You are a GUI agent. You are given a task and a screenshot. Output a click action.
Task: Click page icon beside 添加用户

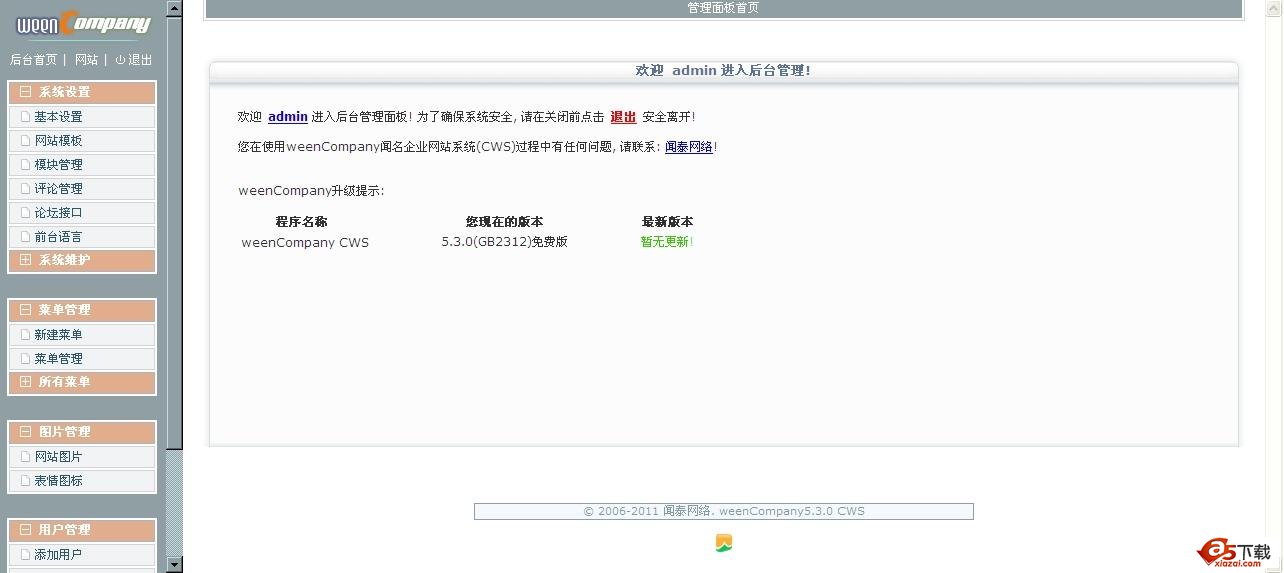(25, 555)
